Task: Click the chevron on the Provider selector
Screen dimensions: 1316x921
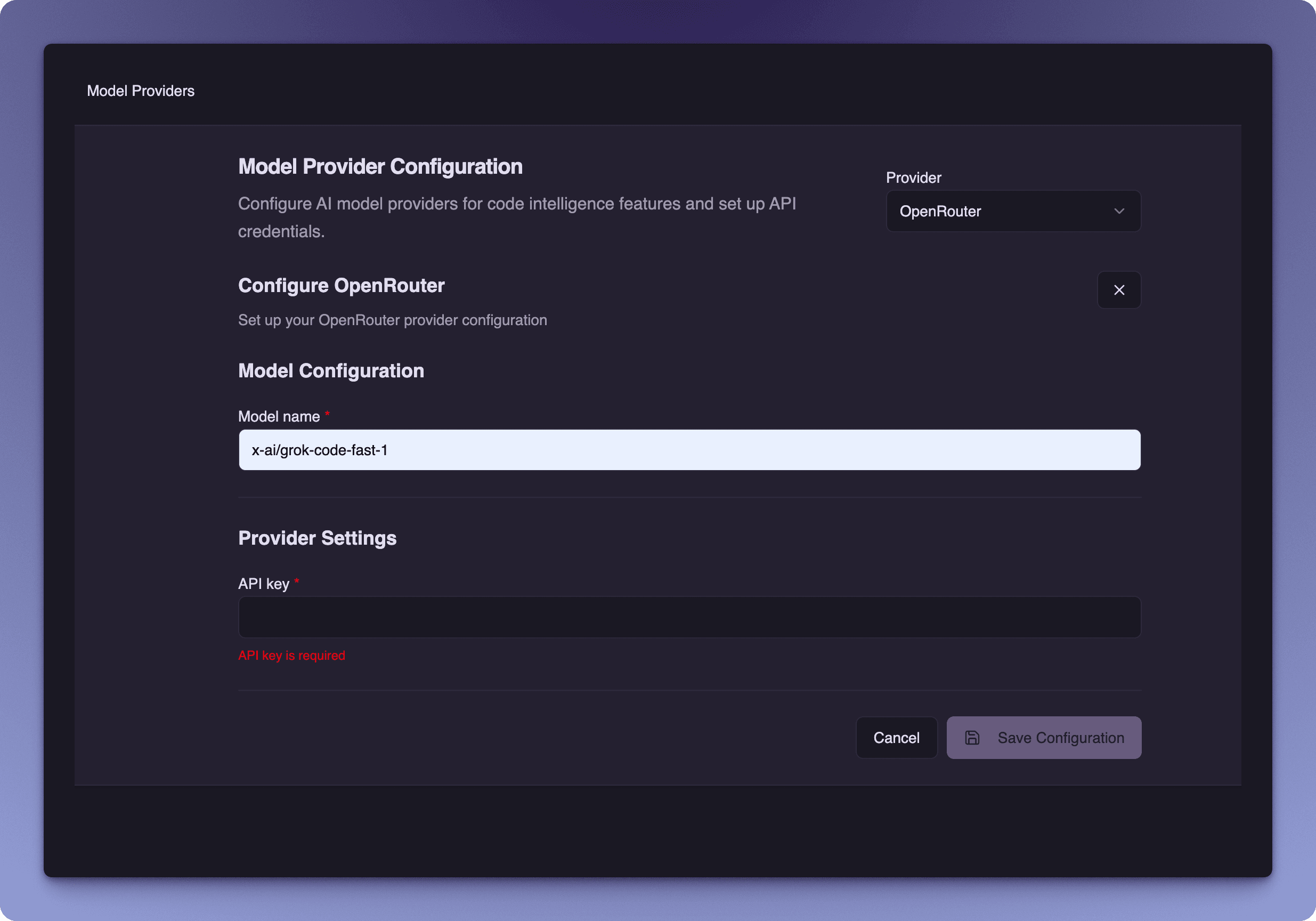Action: pos(1119,211)
